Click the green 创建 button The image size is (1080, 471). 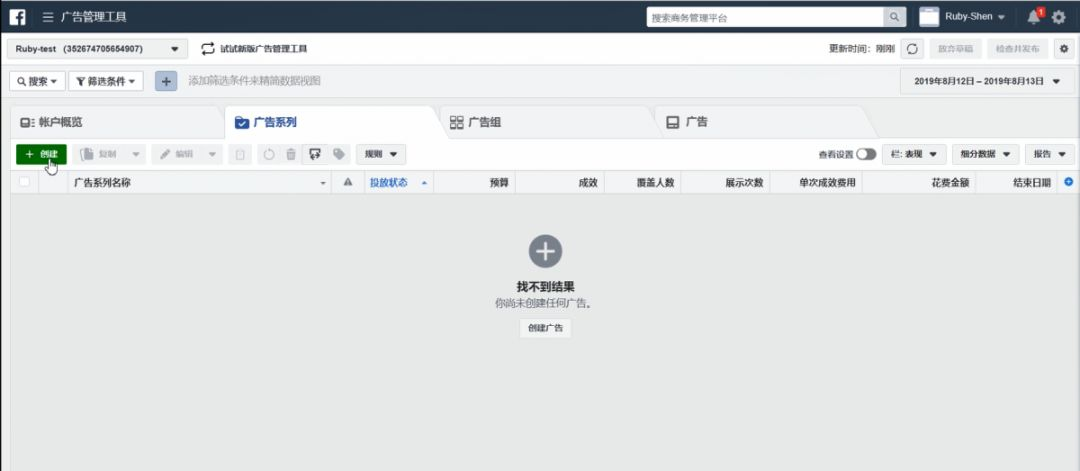point(41,154)
